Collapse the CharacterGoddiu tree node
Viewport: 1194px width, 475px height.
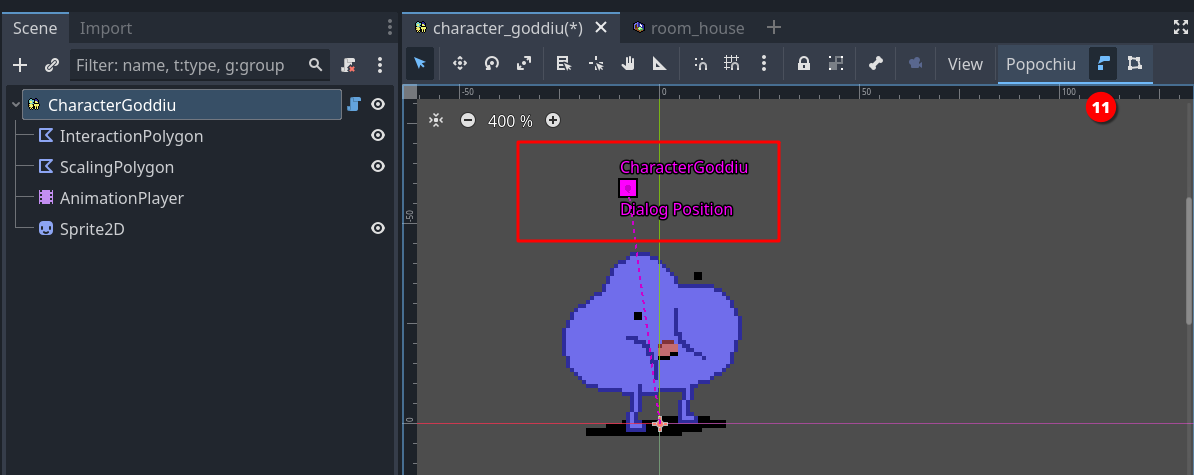coord(15,104)
